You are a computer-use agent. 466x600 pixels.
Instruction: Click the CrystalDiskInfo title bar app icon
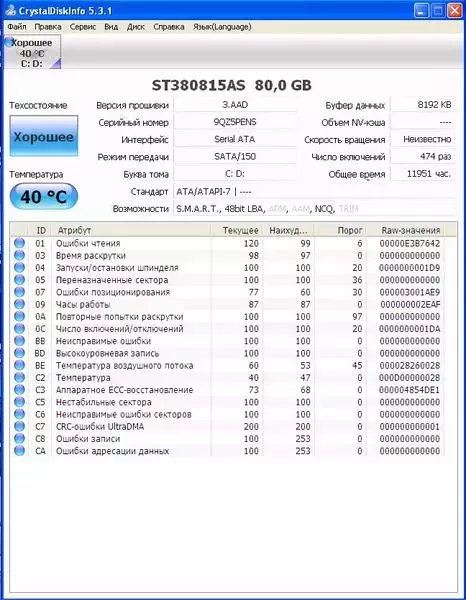(11, 10)
